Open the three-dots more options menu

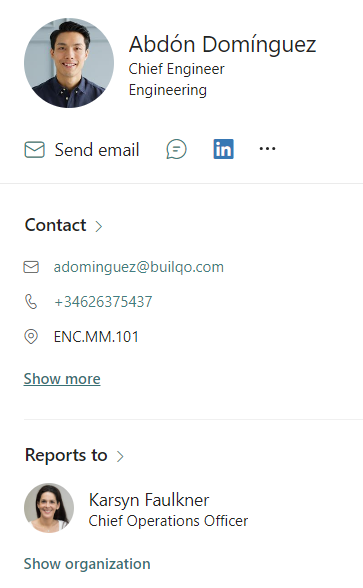[267, 149]
